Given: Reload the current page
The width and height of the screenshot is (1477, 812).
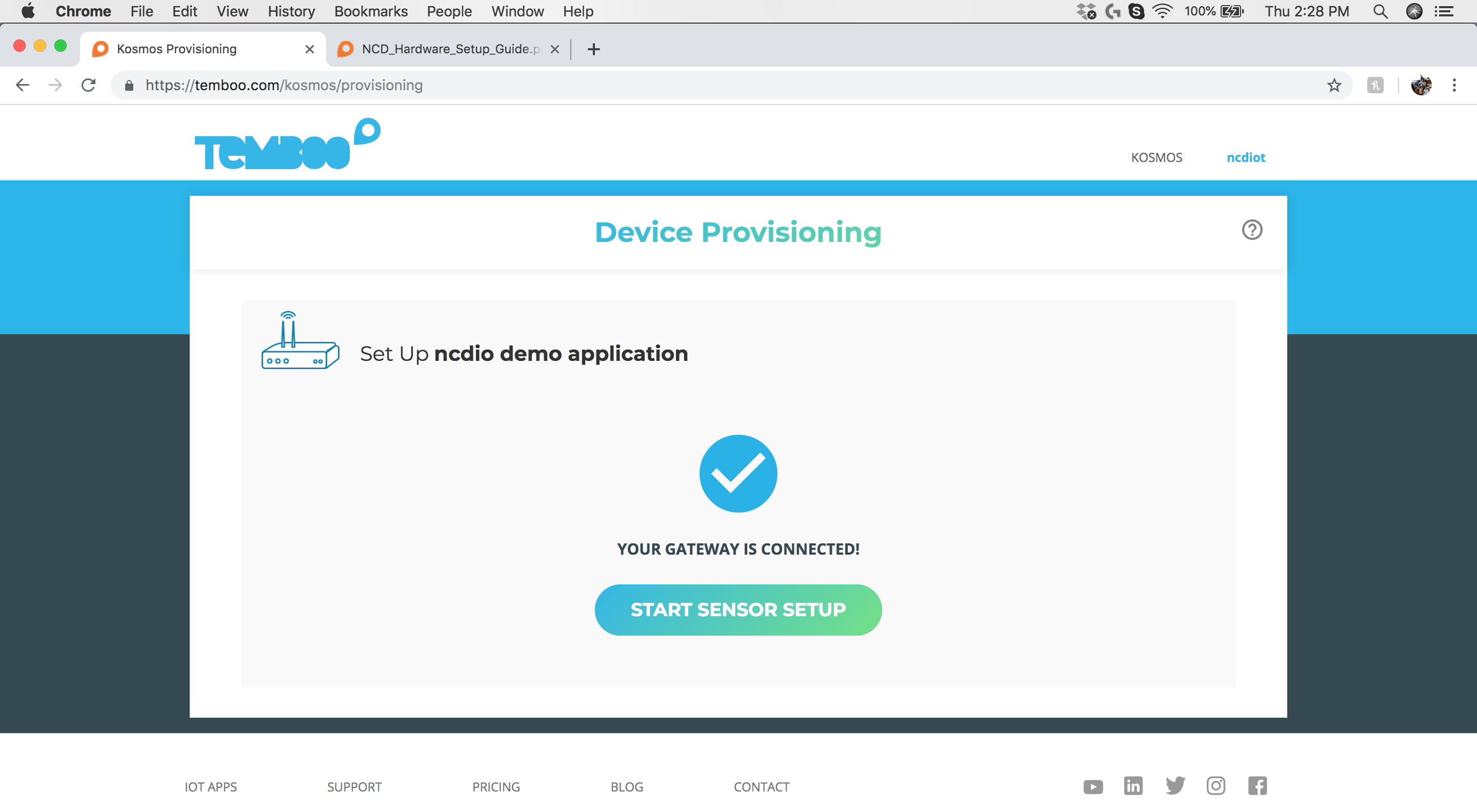Looking at the screenshot, I should (x=88, y=85).
